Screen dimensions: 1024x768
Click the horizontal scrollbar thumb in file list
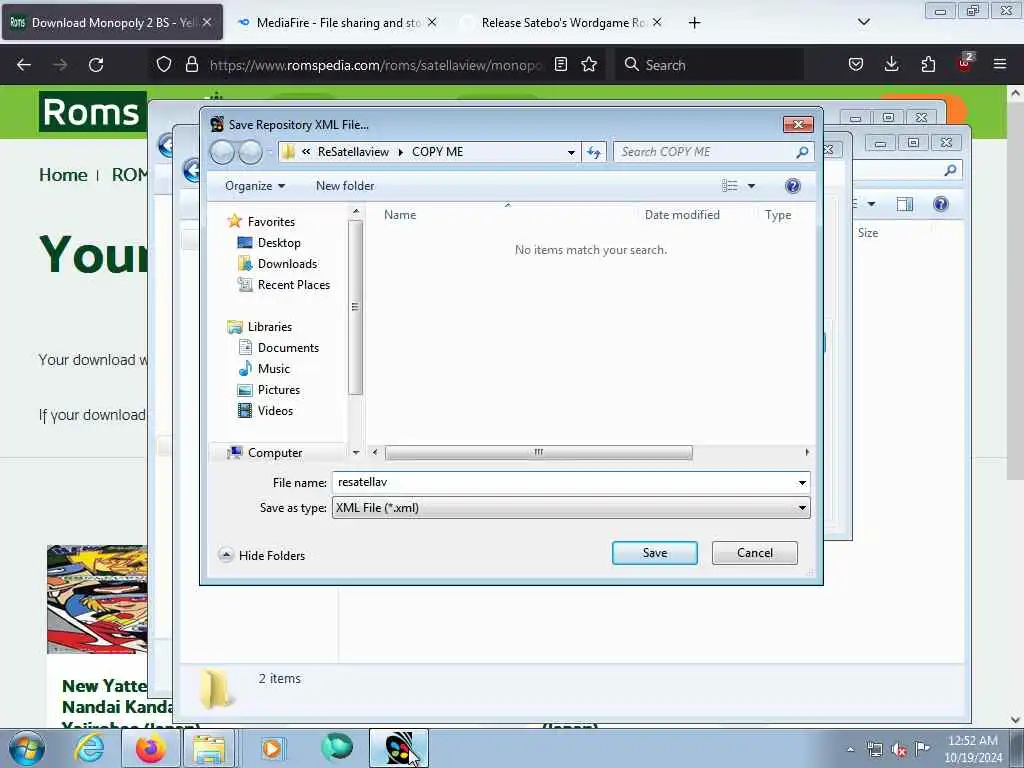[539, 452]
